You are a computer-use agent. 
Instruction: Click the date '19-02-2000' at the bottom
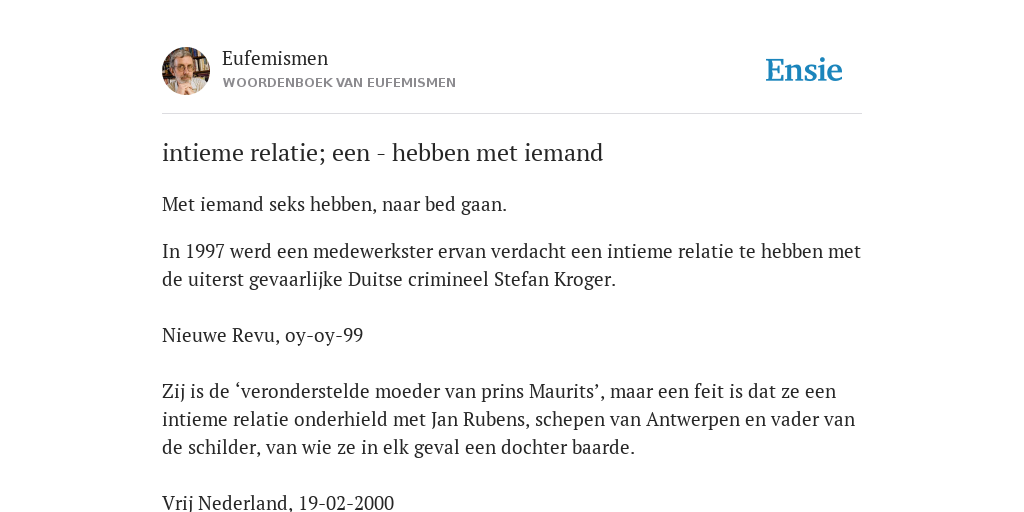tap(346, 503)
